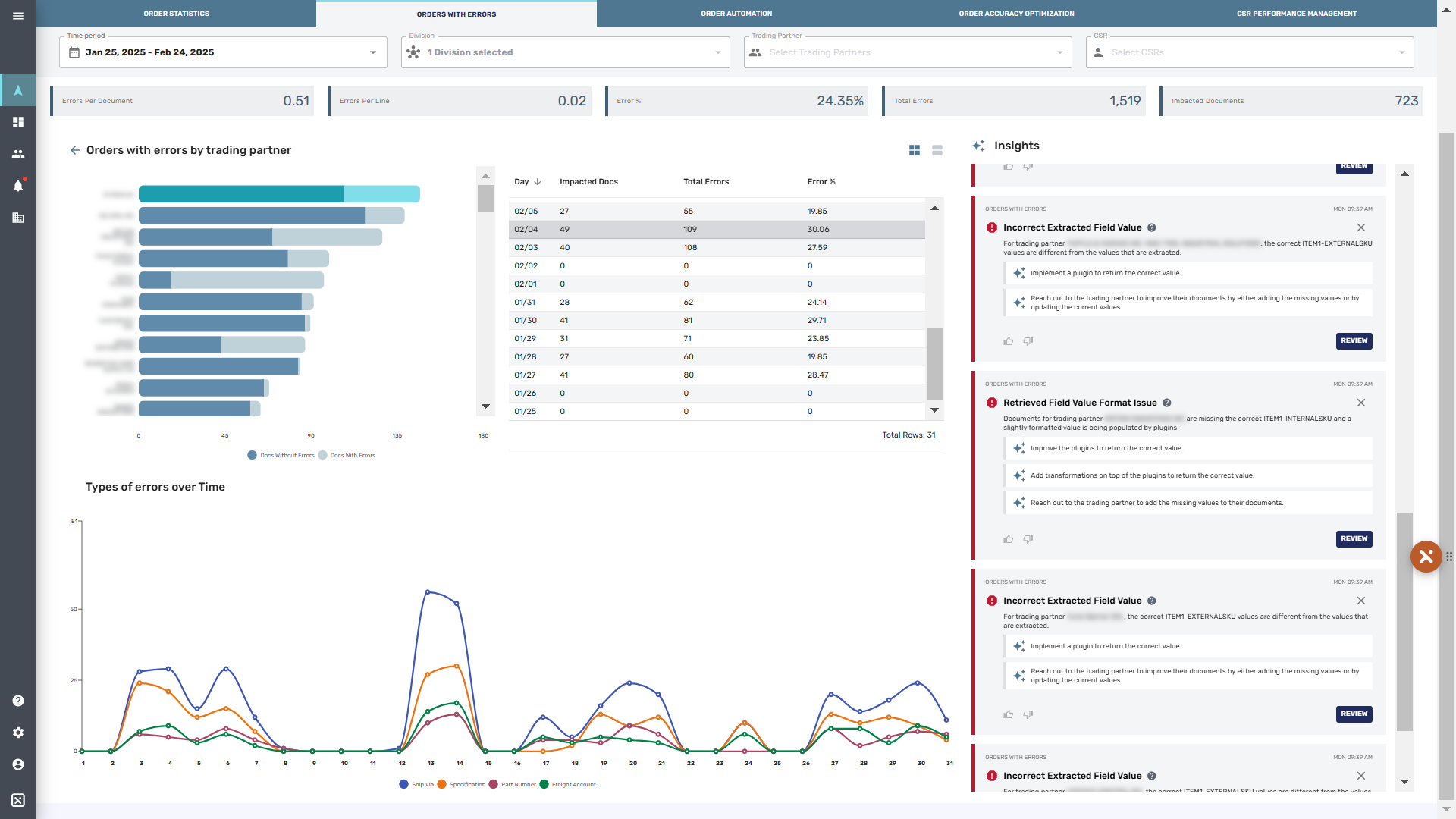Open the building/company icon in sidebar
This screenshot has width=1456, height=819.
pos(18,218)
